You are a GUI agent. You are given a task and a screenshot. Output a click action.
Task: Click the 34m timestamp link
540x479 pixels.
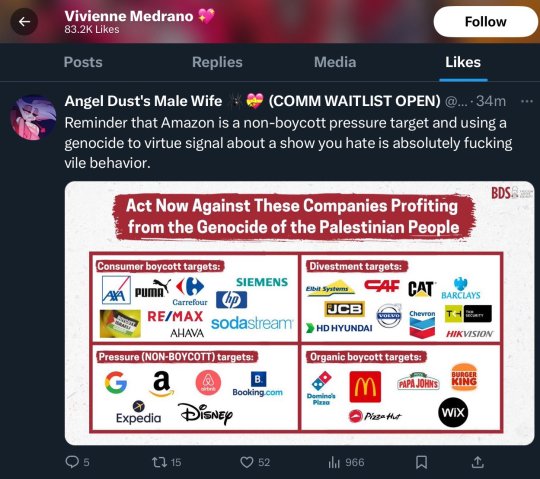pyautogui.click(x=491, y=101)
